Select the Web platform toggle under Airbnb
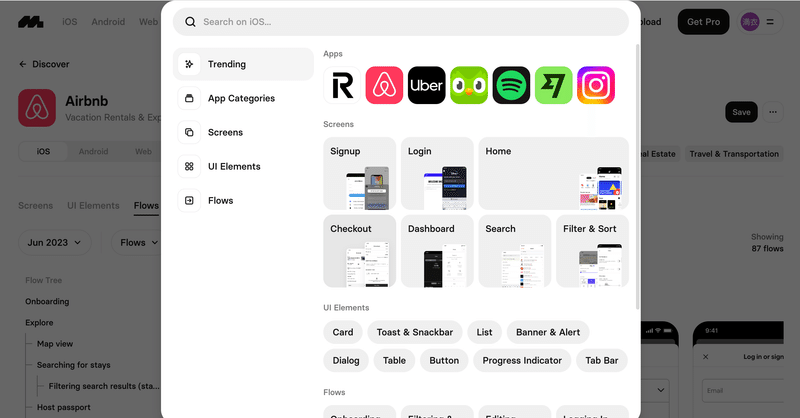Image resolution: width=800 pixels, height=418 pixels. point(143,152)
